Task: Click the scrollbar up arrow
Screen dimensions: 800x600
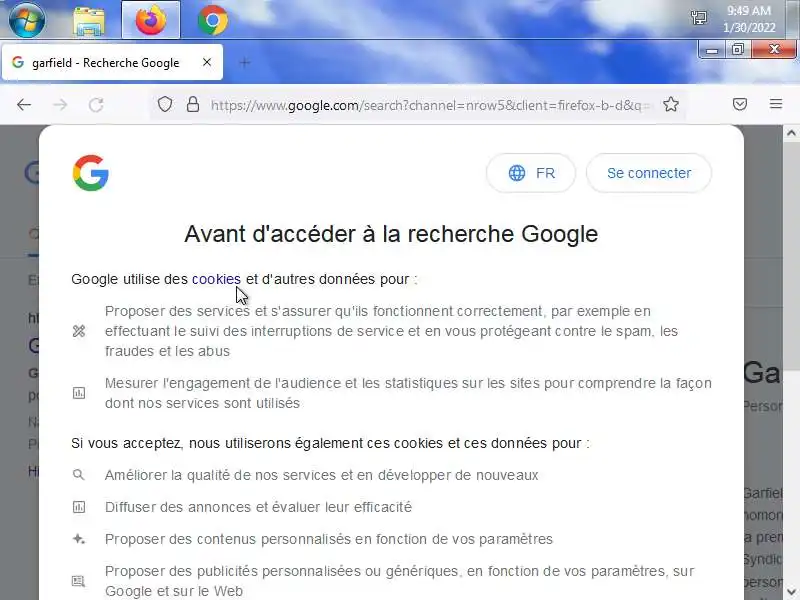Action: pyautogui.click(x=791, y=133)
